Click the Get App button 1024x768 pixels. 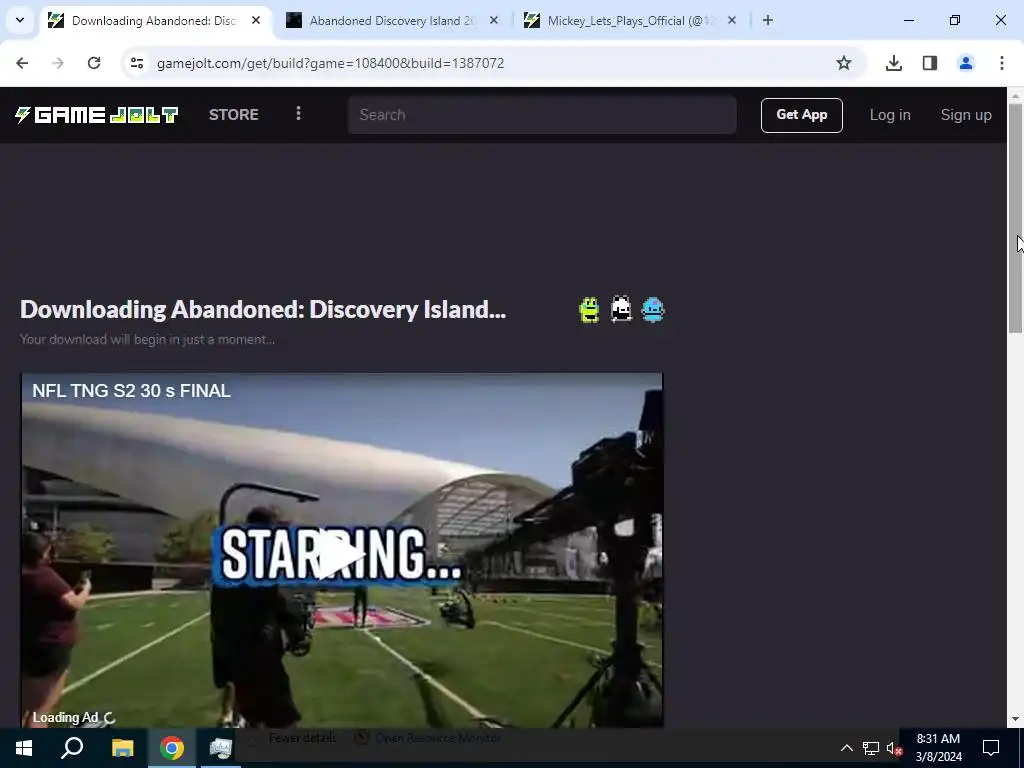click(801, 115)
